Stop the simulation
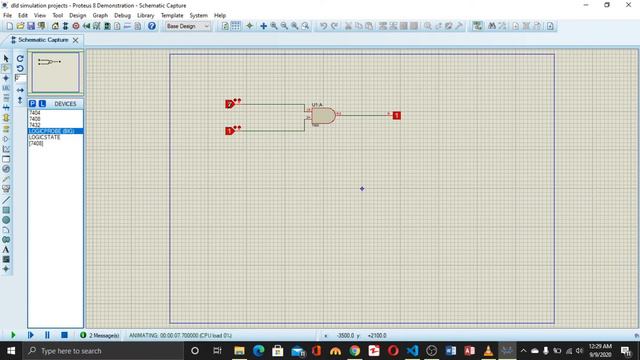Viewport: 640px width, 360px height. 64,335
